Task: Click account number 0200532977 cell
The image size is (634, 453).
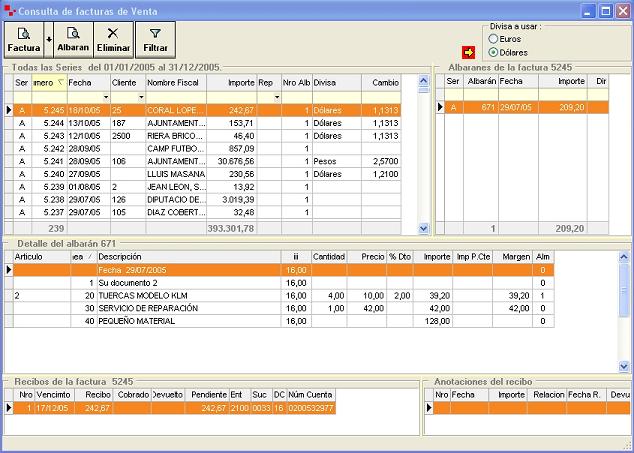Action: (311, 408)
